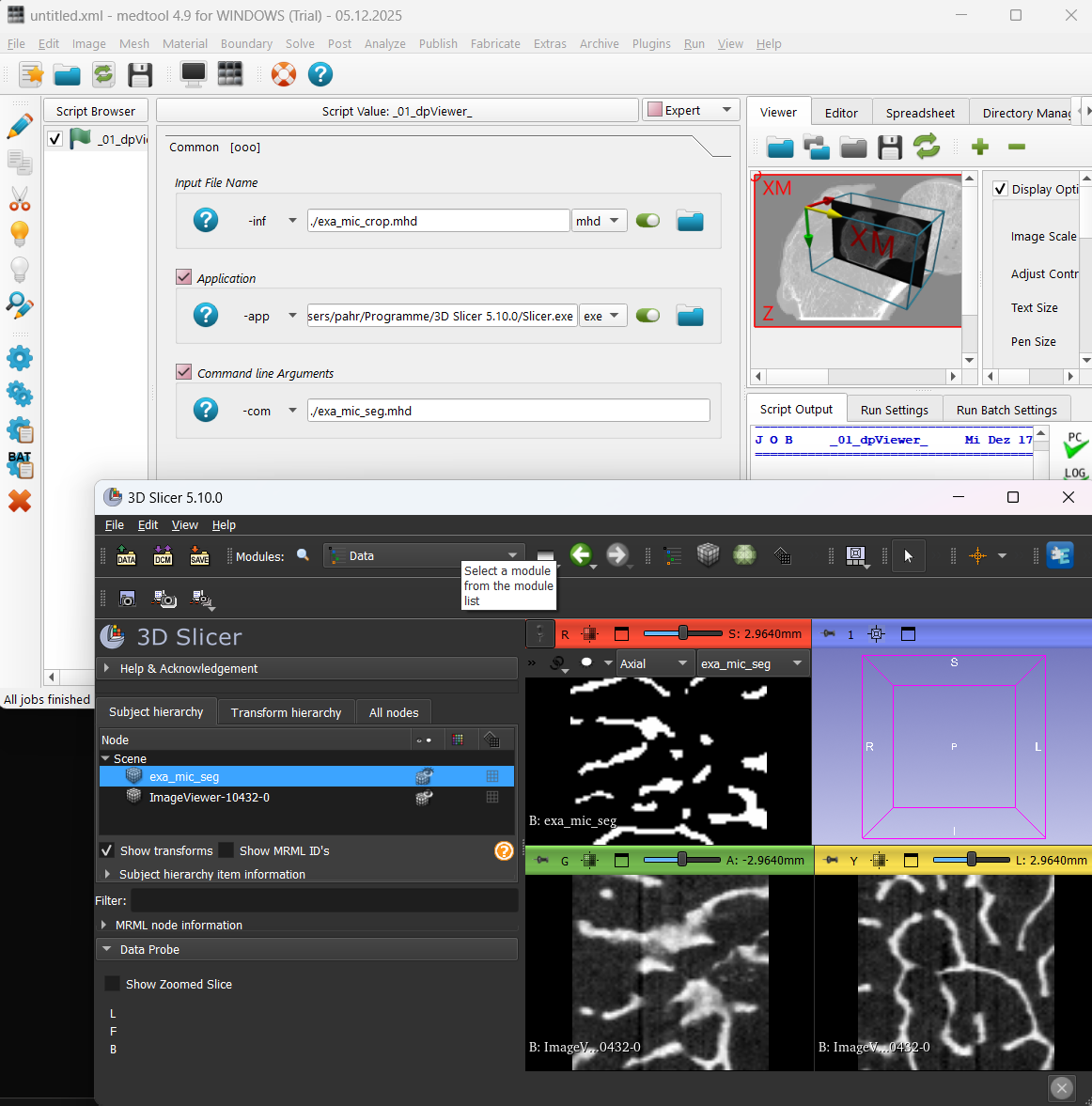This screenshot has height=1106, width=1092.
Task: Open the Analyze menu
Action: coord(384,43)
